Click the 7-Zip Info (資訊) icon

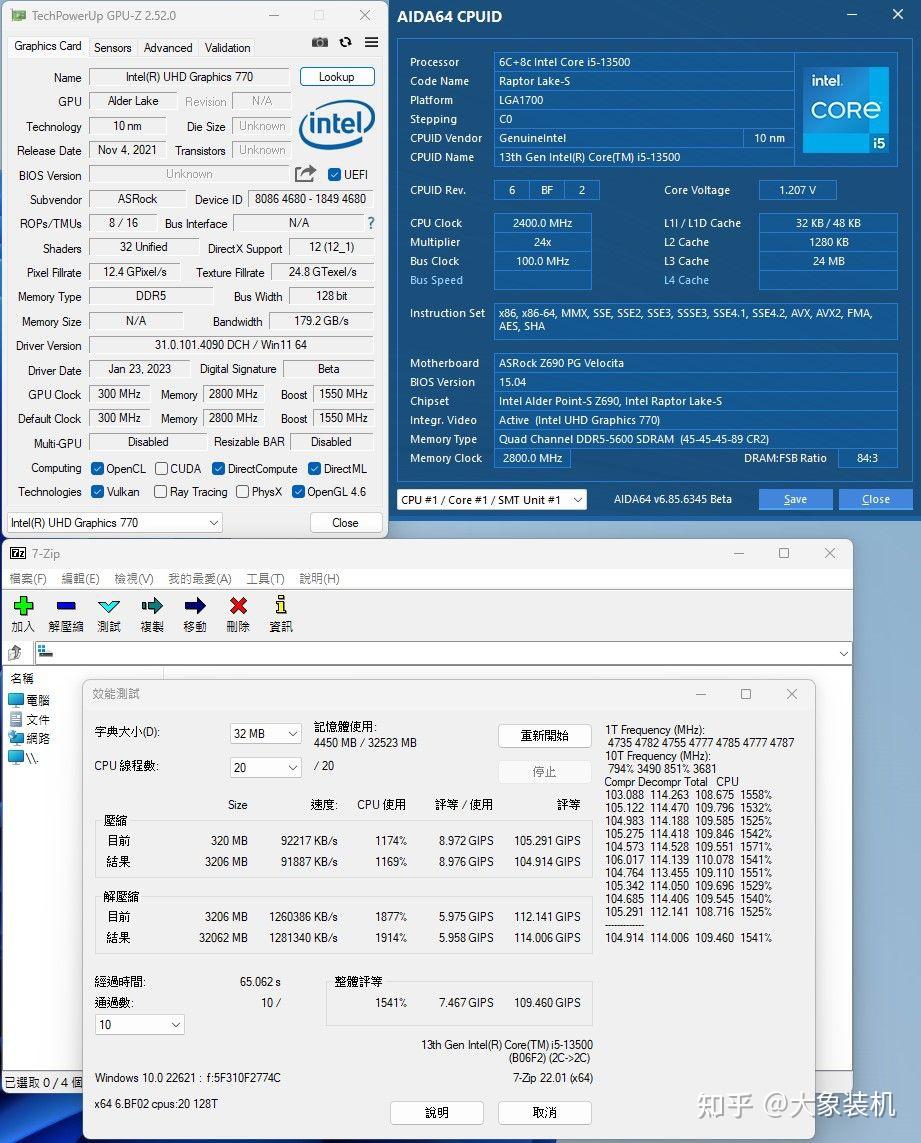pyautogui.click(x=281, y=604)
